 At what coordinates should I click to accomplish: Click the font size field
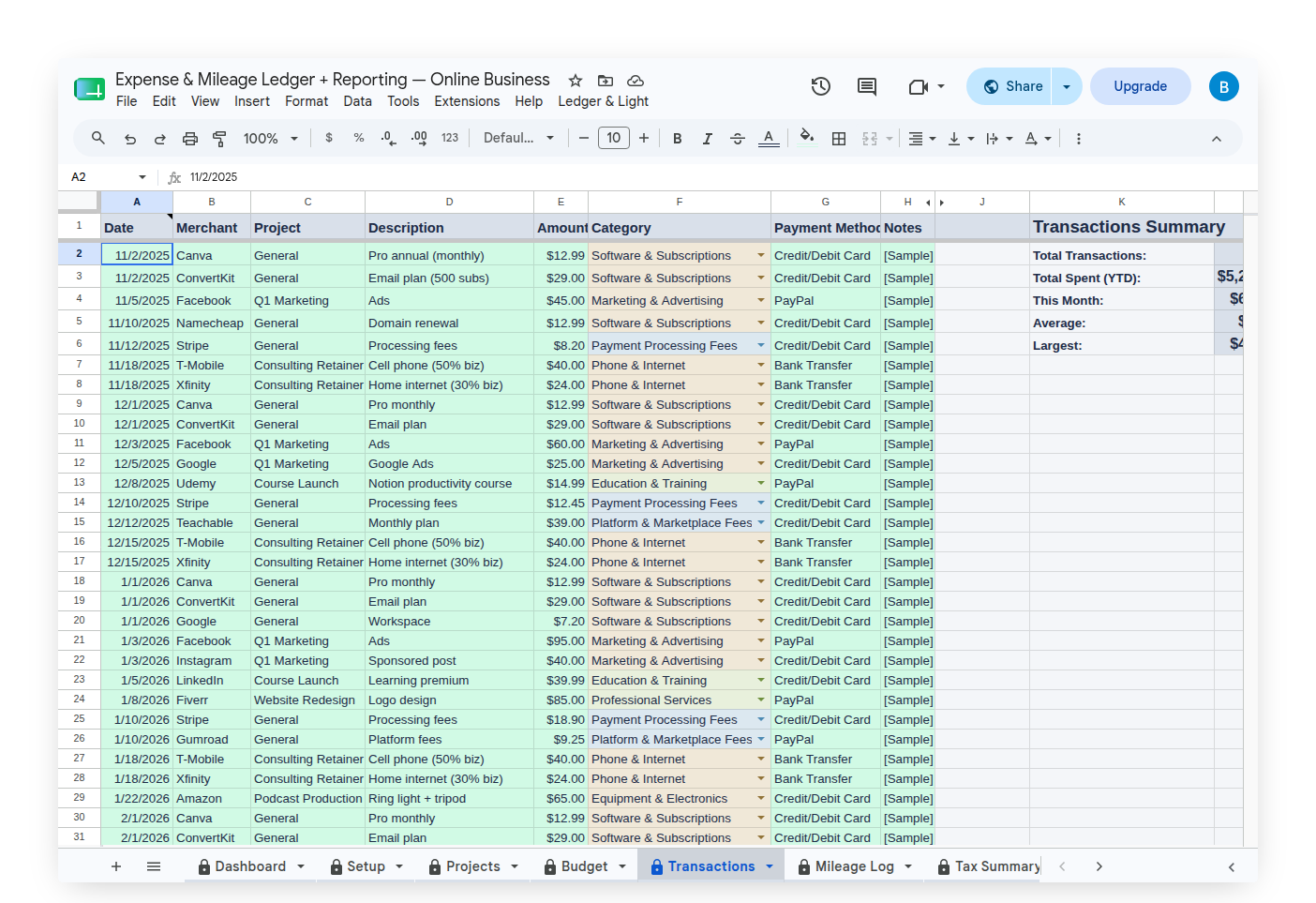pyautogui.click(x=614, y=138)
